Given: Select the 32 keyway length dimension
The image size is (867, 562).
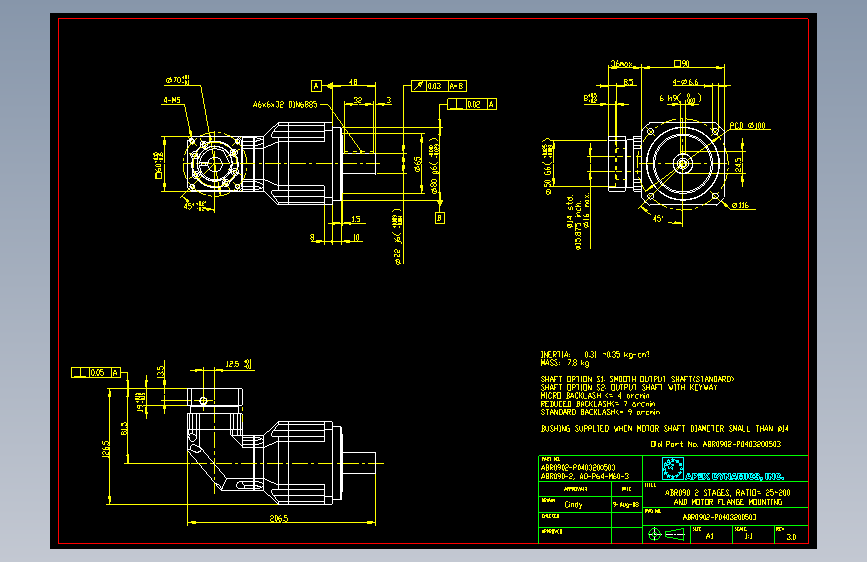Looking at the screenshot, I should (x=358, y=100).
